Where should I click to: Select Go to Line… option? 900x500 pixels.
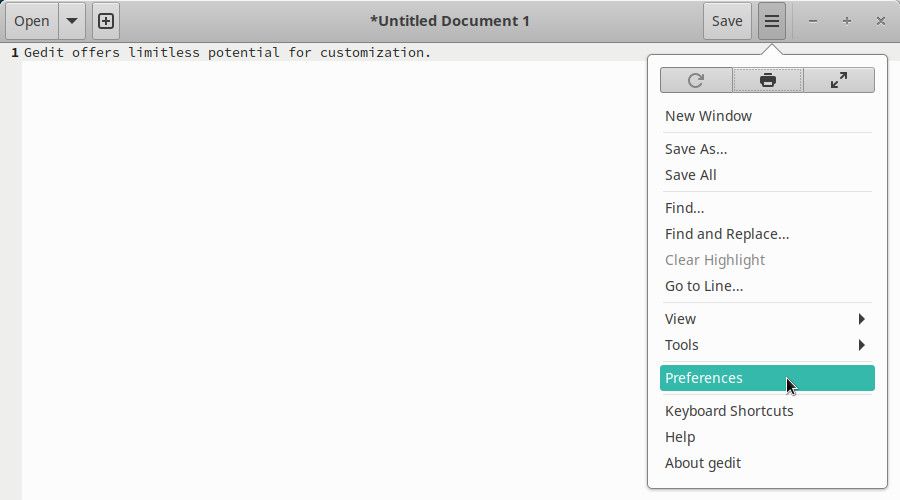click(x=704, y=286)
